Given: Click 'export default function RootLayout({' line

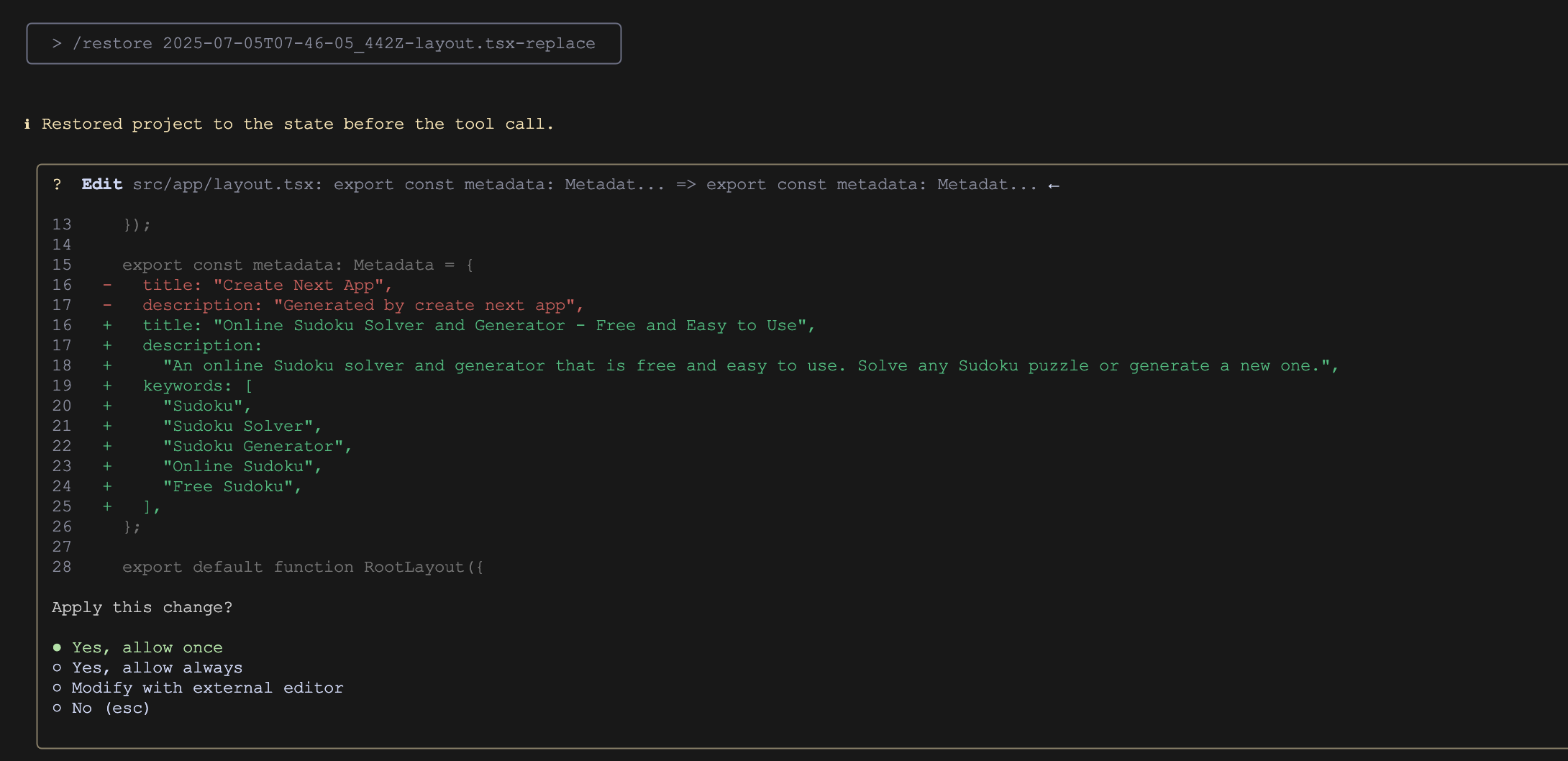Looking at the screenshot, I should click(x=303, y=568).
